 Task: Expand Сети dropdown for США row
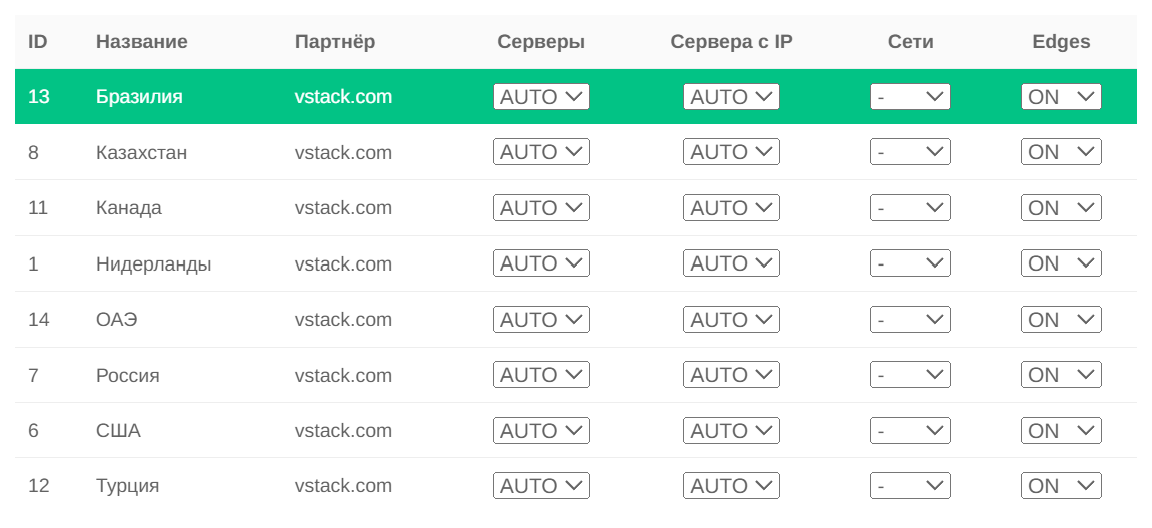[910, 430]
